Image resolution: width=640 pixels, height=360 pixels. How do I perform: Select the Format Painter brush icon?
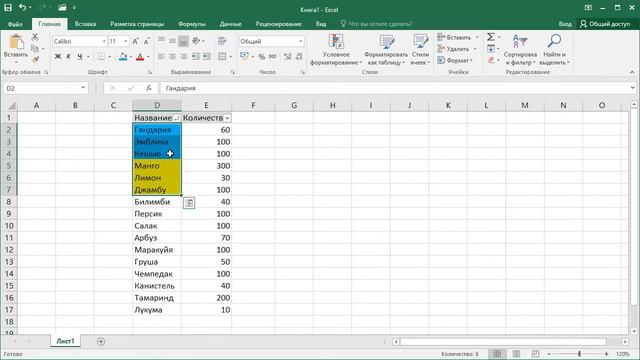point(35,60)
